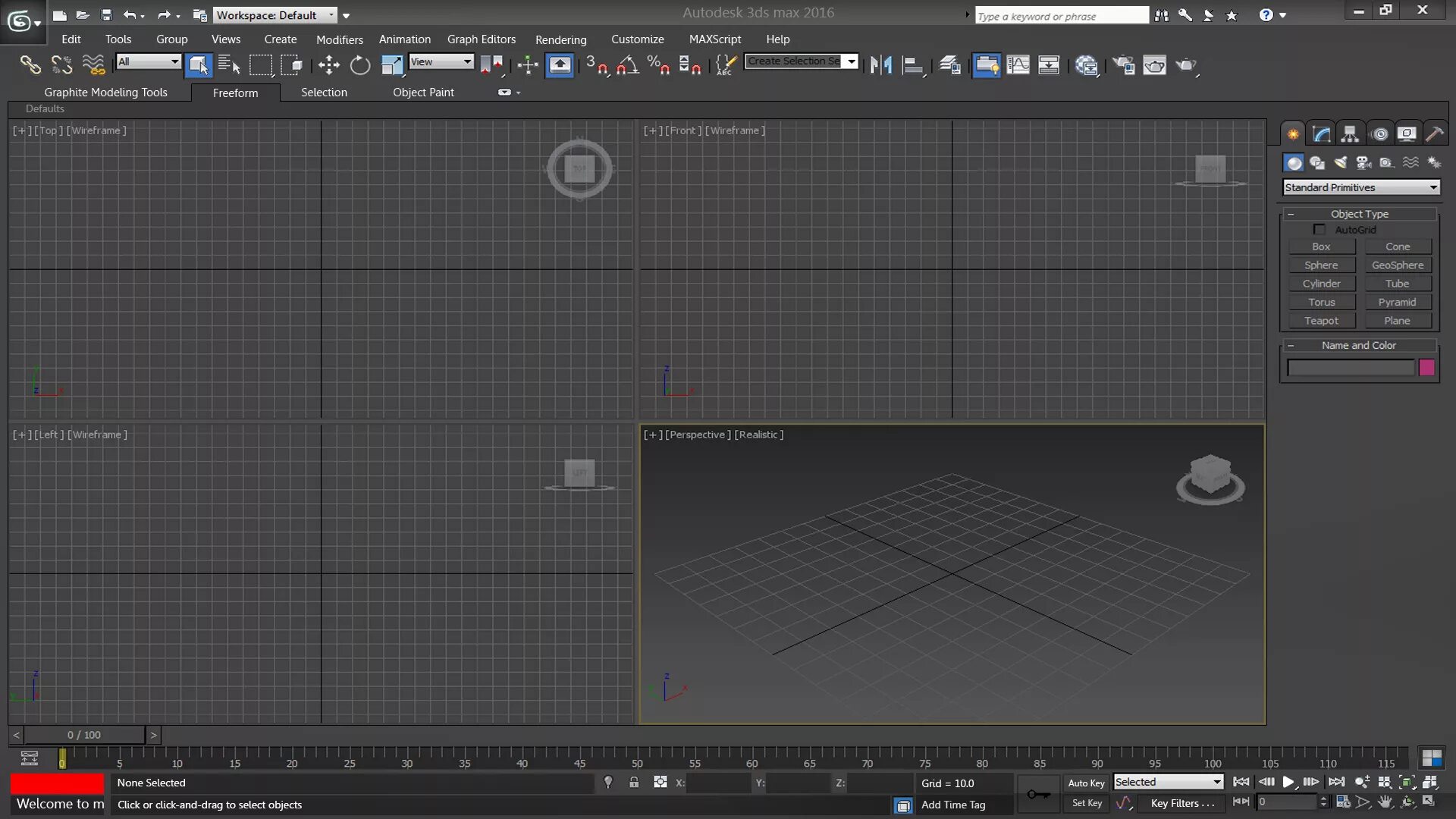1456x819 pixels.
Task: Toggle Auto Key animation mode
Action: [1086, 783]
